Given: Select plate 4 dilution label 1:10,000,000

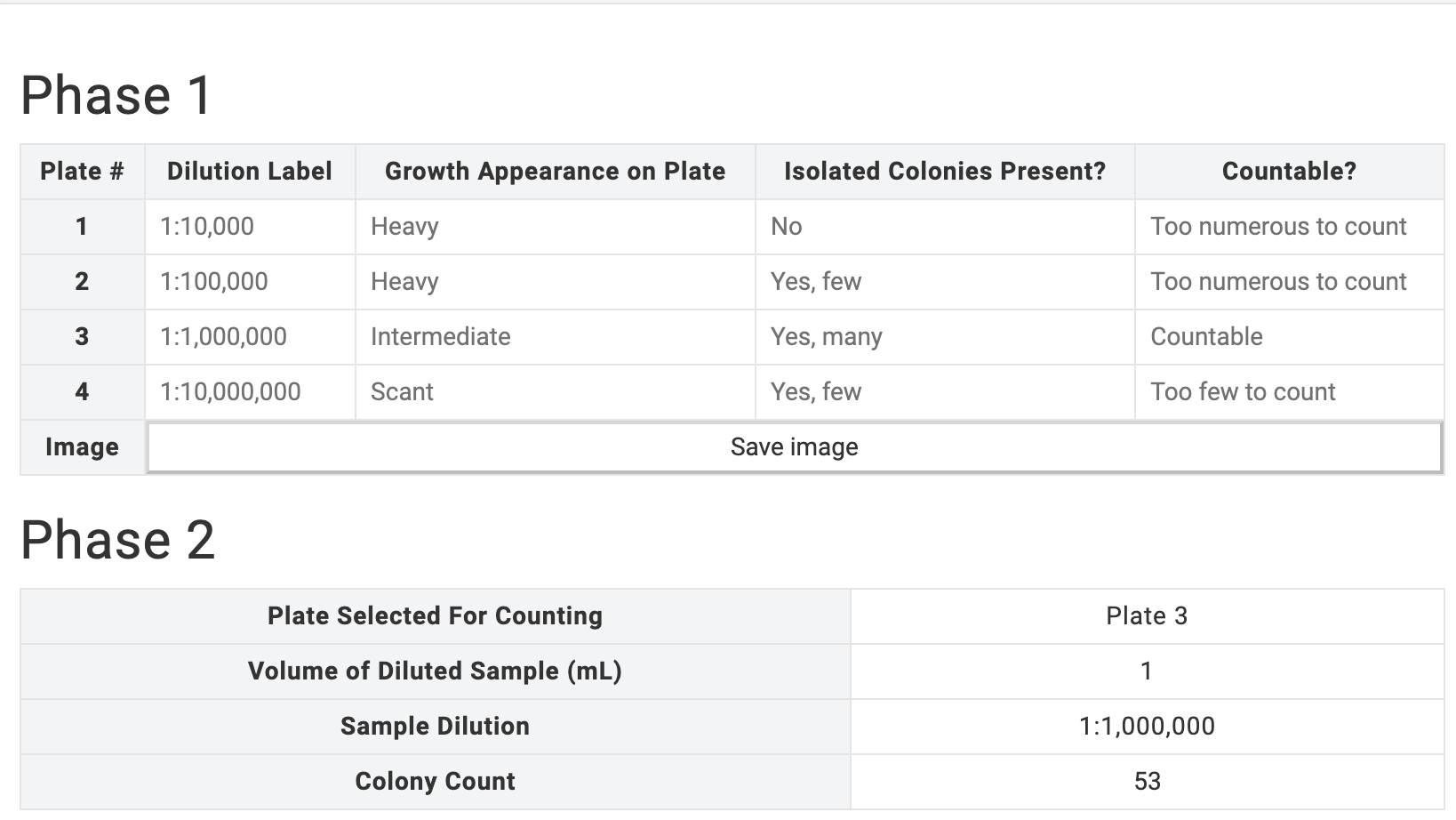Looking at the screenshot, I should pos(250,392).
